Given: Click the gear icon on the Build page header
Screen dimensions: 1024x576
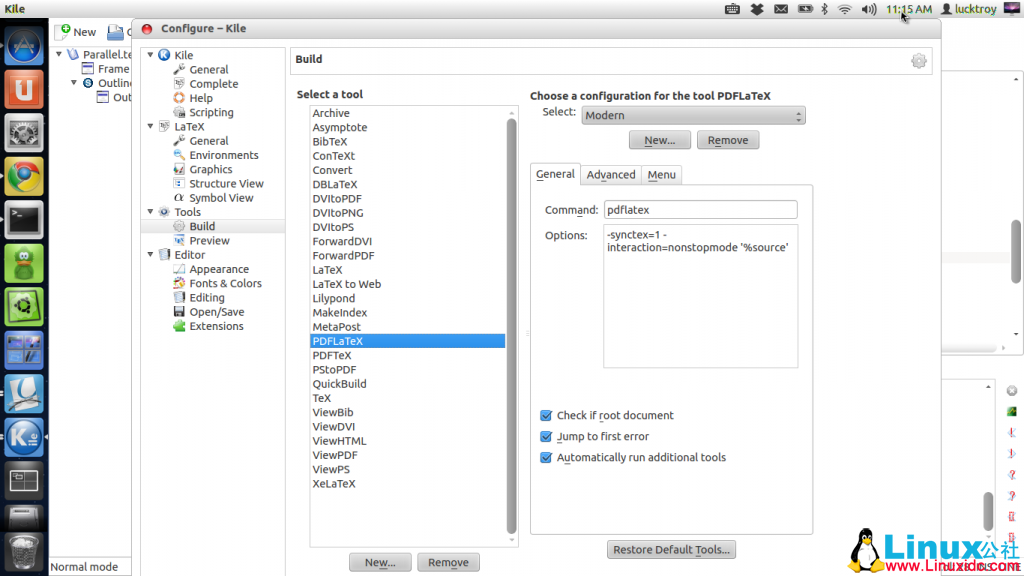Looking at the screenshot, I should [919, 61].
